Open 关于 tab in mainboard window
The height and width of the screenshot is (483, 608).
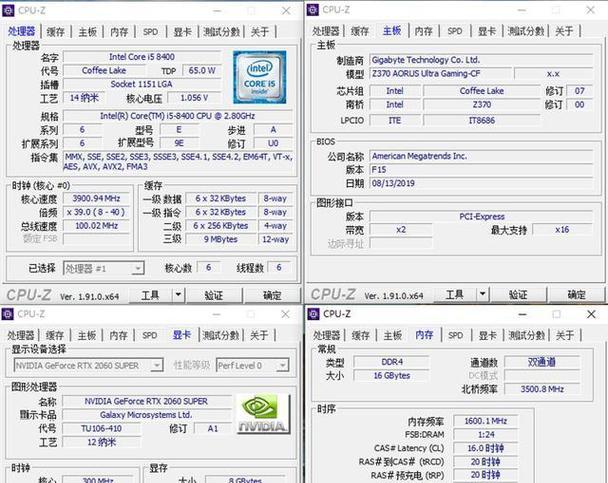[x=564, y=31]
